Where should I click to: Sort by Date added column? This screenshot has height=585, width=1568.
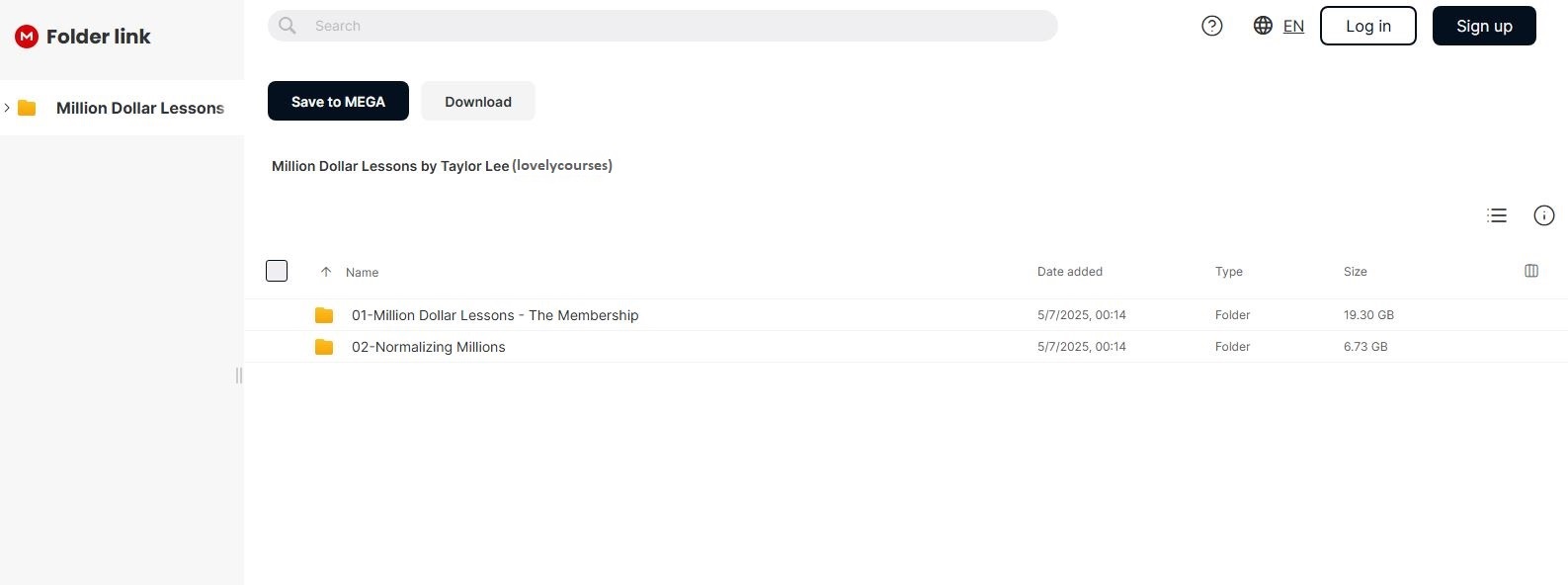(x=1069, y=272)
